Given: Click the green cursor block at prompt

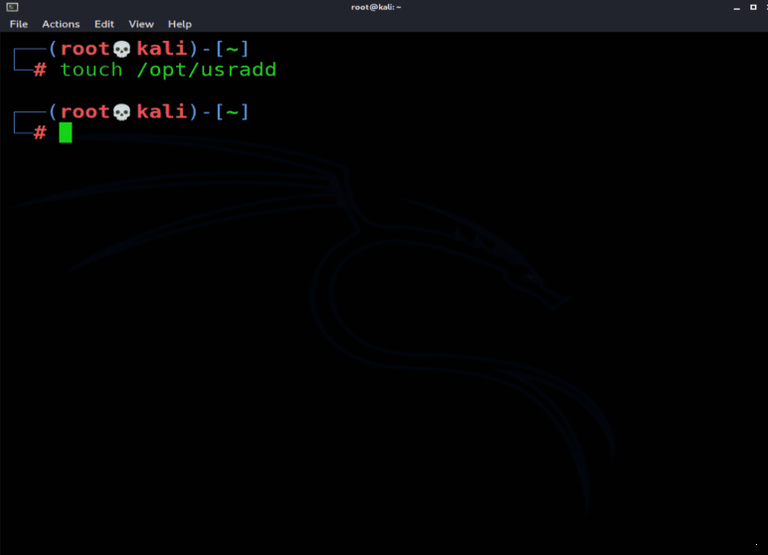Looking at the screenshot, I should coord(66,133).
